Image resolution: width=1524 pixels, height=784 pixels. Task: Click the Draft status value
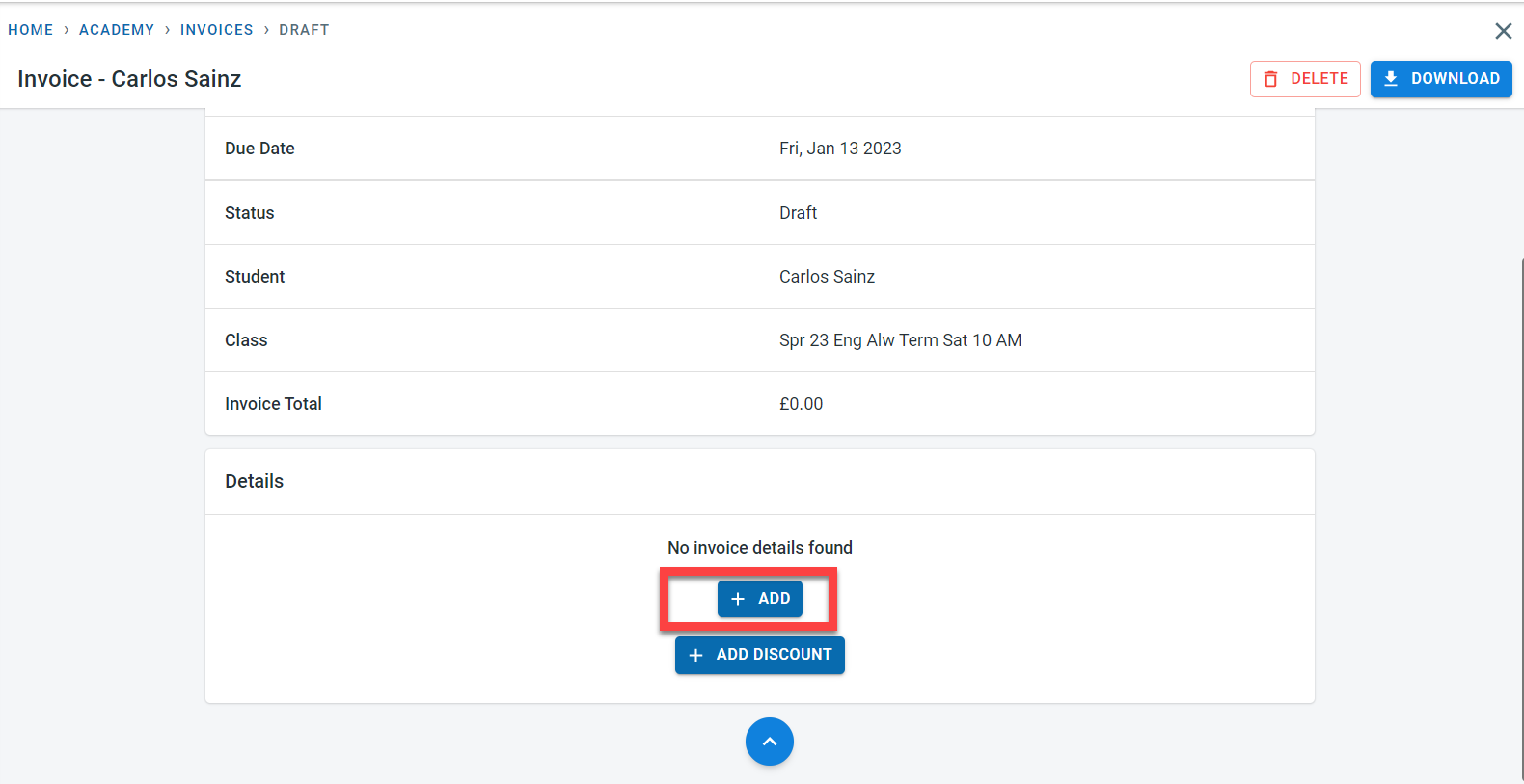pos(798,213)
